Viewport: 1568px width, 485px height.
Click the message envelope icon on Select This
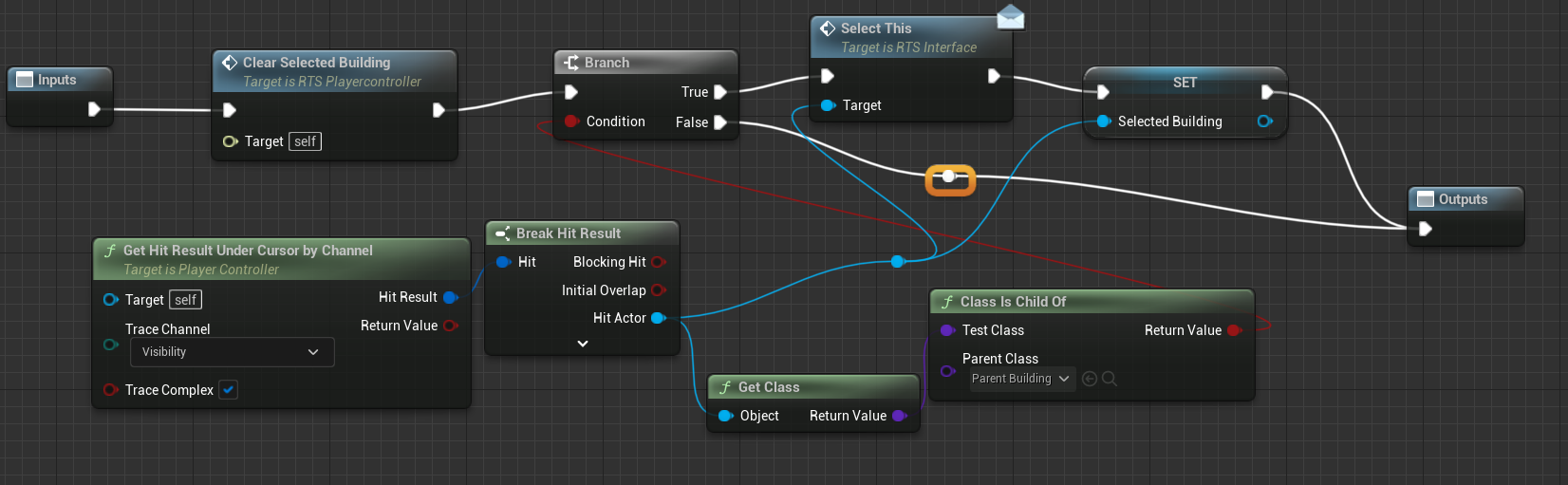1011,17
